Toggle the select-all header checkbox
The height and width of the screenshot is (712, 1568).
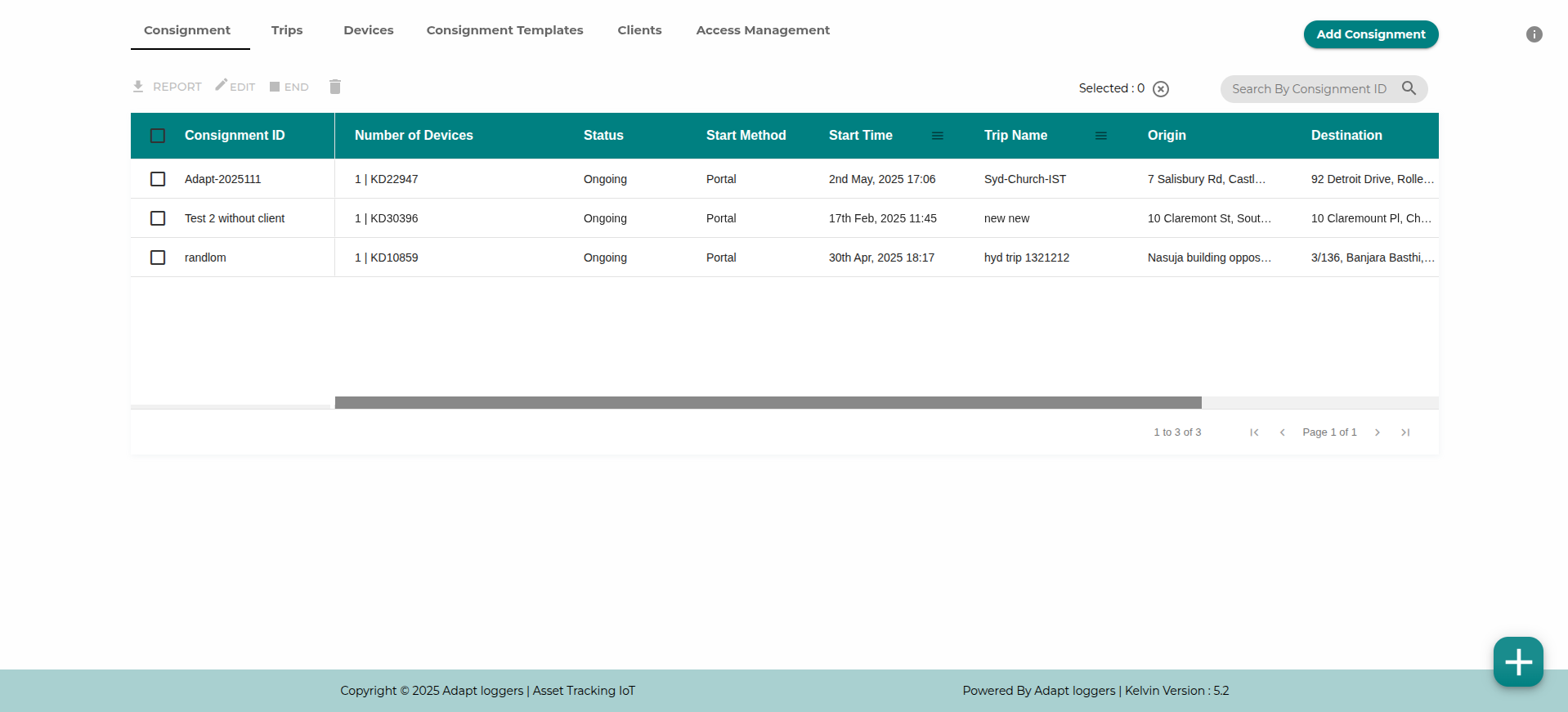[158, 136]
